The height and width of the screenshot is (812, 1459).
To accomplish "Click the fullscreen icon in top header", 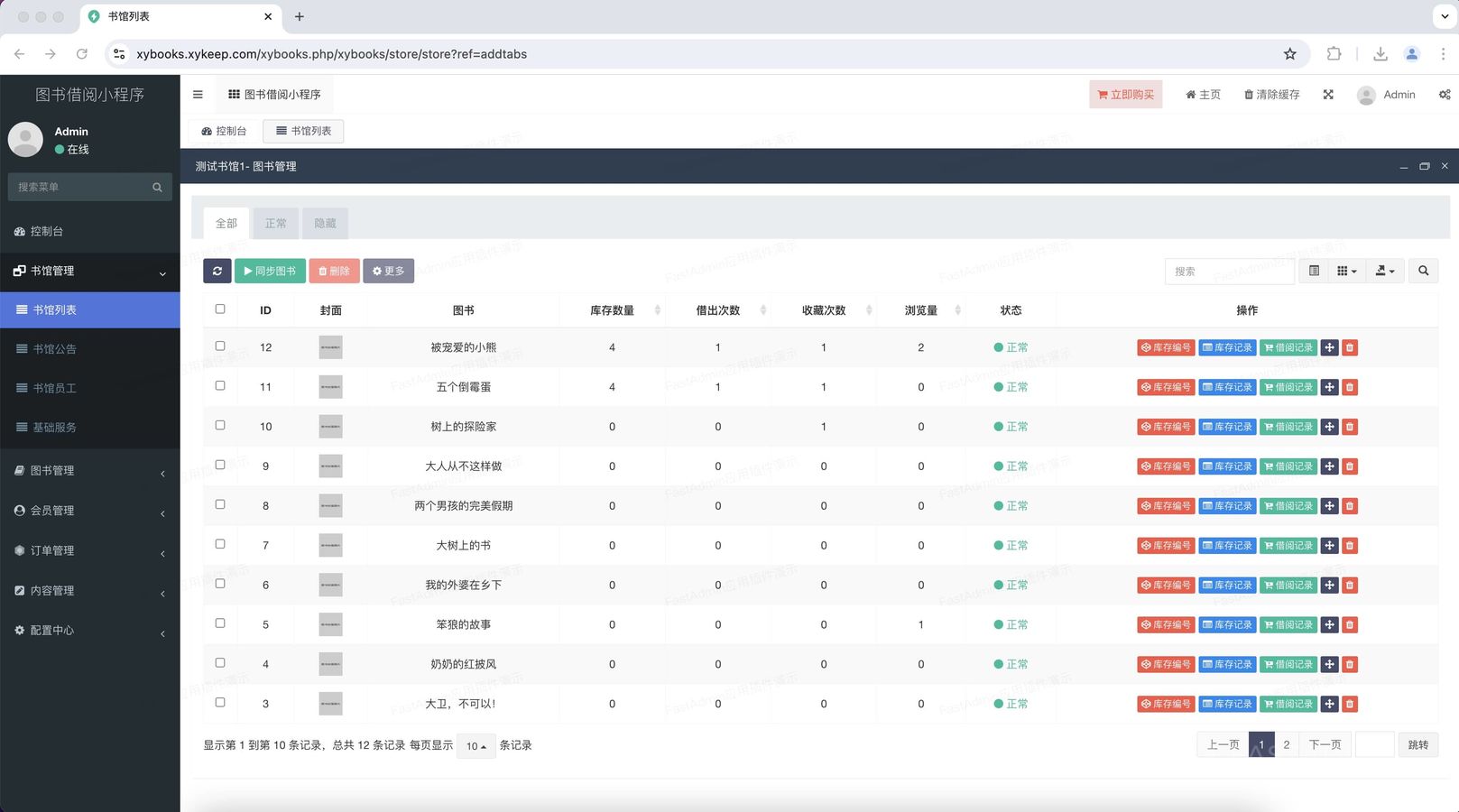I will coord(1328,95).
